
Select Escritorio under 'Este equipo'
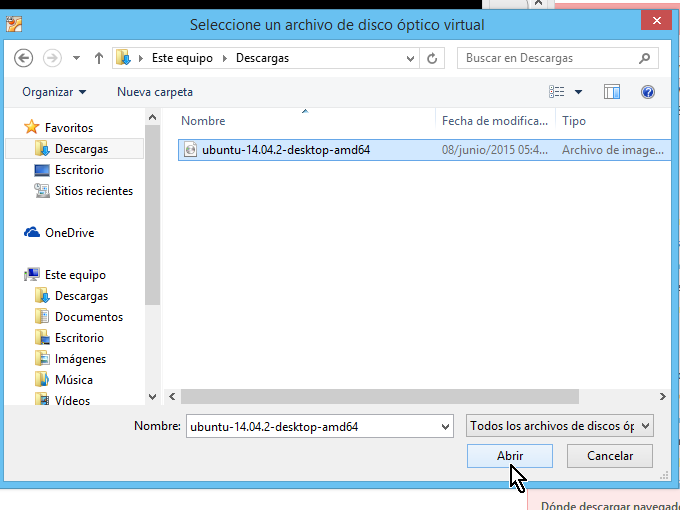[79, 338]
